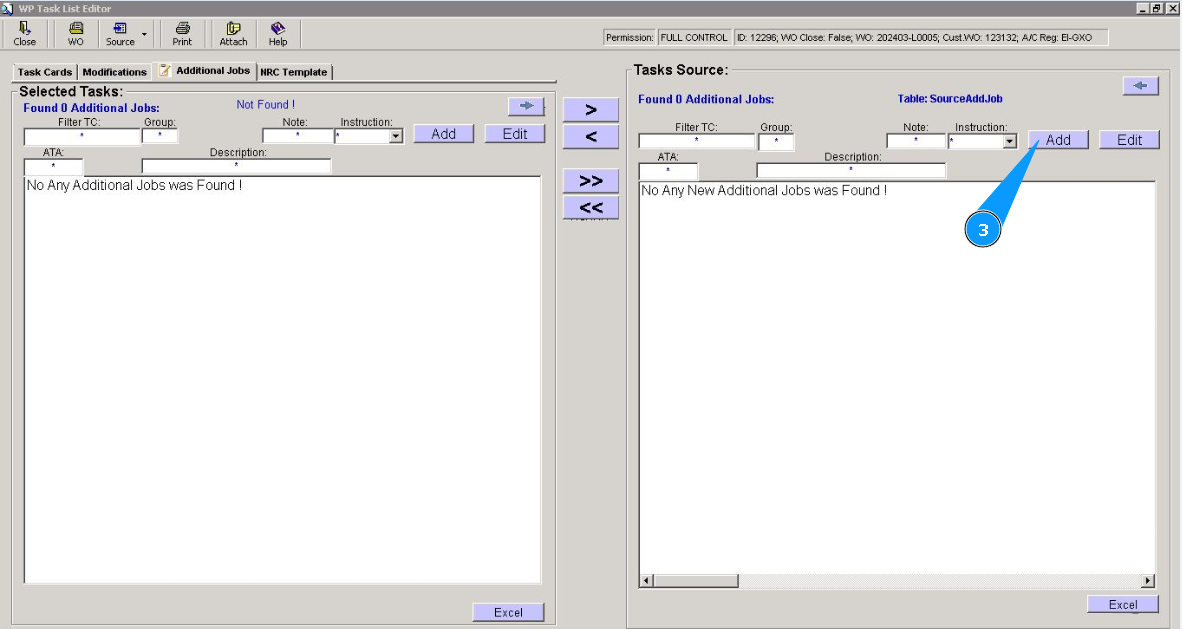Click 'No Any Additional Jobs was Found !' text
1182x629 pixels.
coord(134,186)
